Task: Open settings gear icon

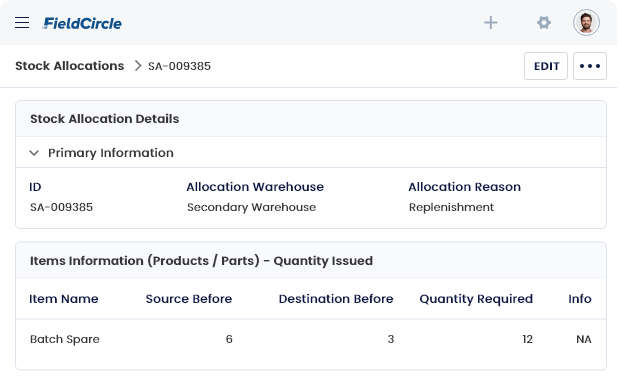Action: coord(544,22)
